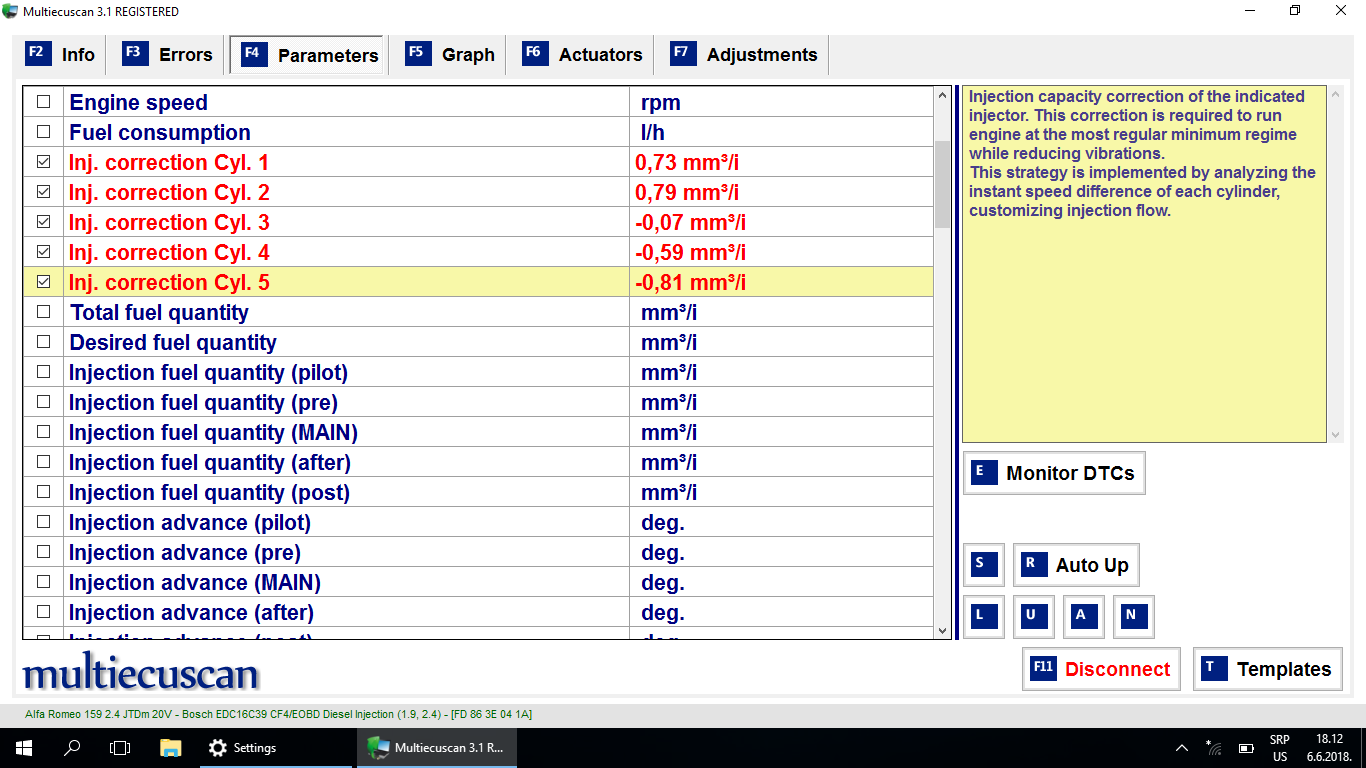Click Cyl. 3 value -0,07 mm³/i
1366x768 pixels.
[690, 222]
